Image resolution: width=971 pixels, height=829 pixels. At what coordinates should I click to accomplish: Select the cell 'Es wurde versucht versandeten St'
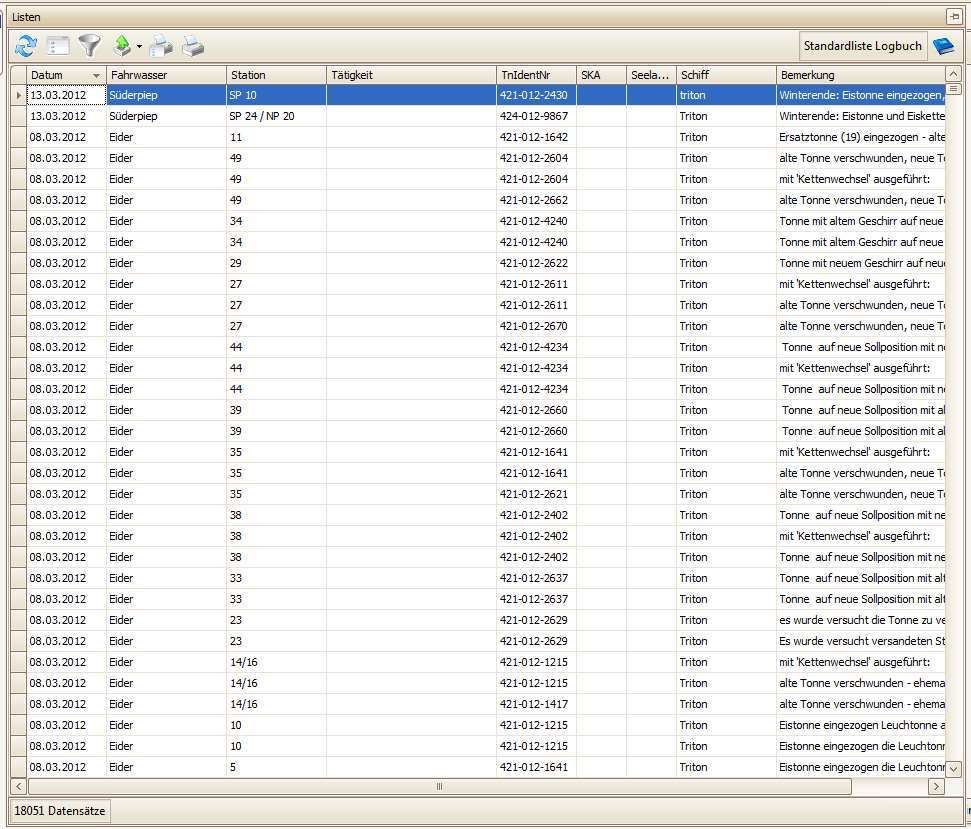[x=861, y=641]
